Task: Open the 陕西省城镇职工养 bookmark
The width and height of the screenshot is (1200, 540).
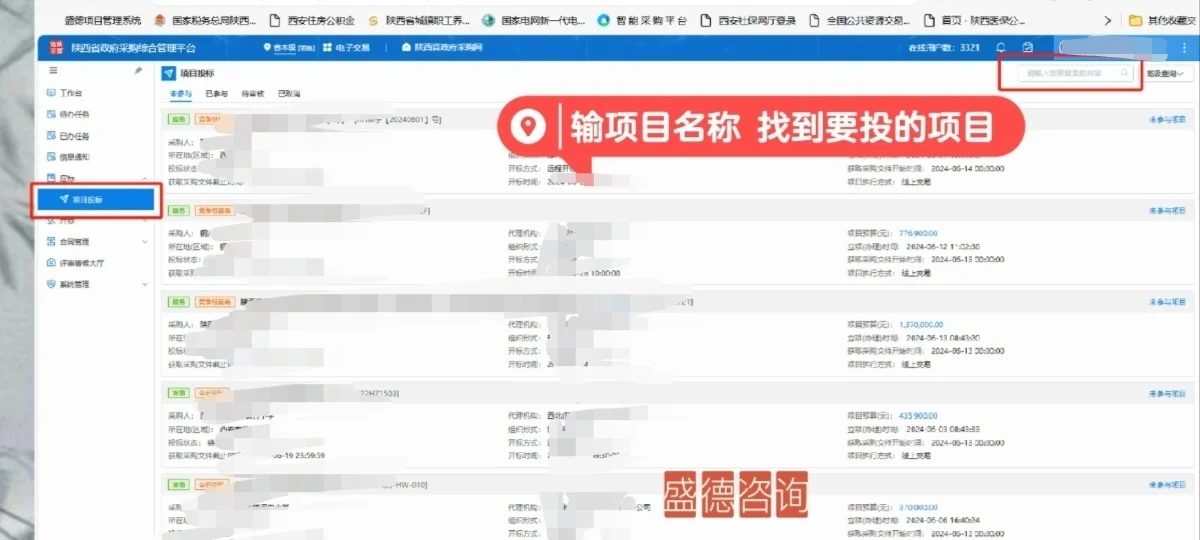Action: [417, 20]
